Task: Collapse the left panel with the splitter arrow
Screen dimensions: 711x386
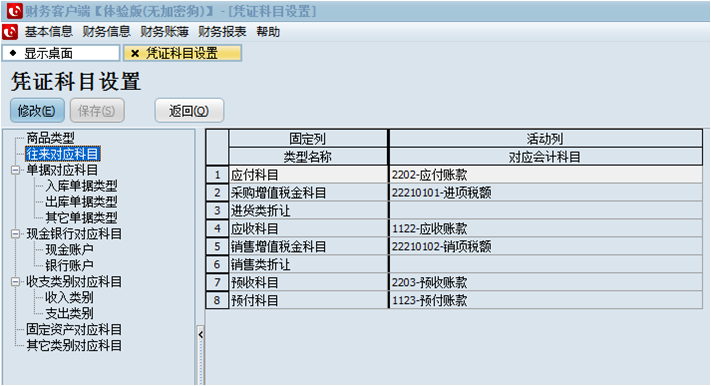Action: tap(200, 335)
